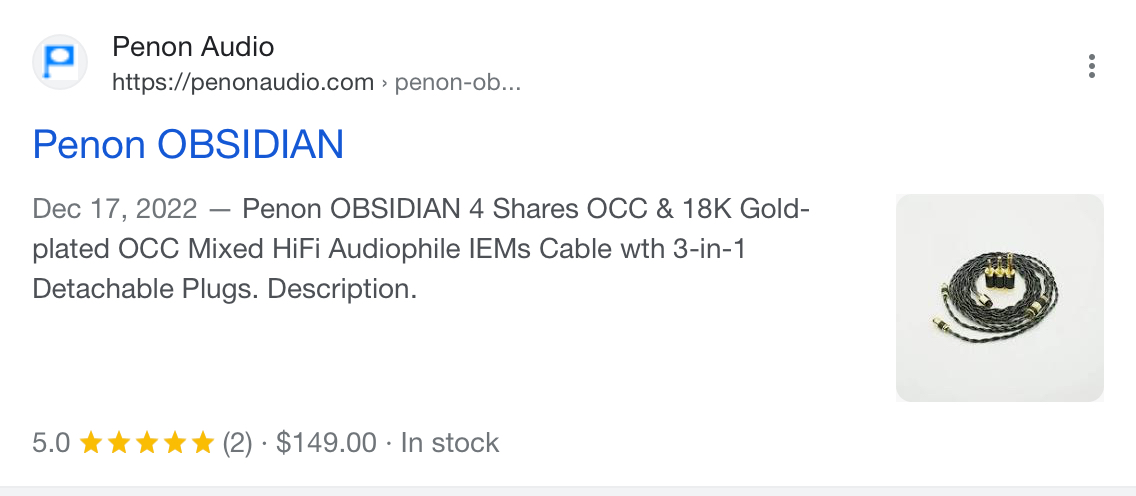Click the Detachable Plugs. Description. snippet line

(x=225, y=290)
